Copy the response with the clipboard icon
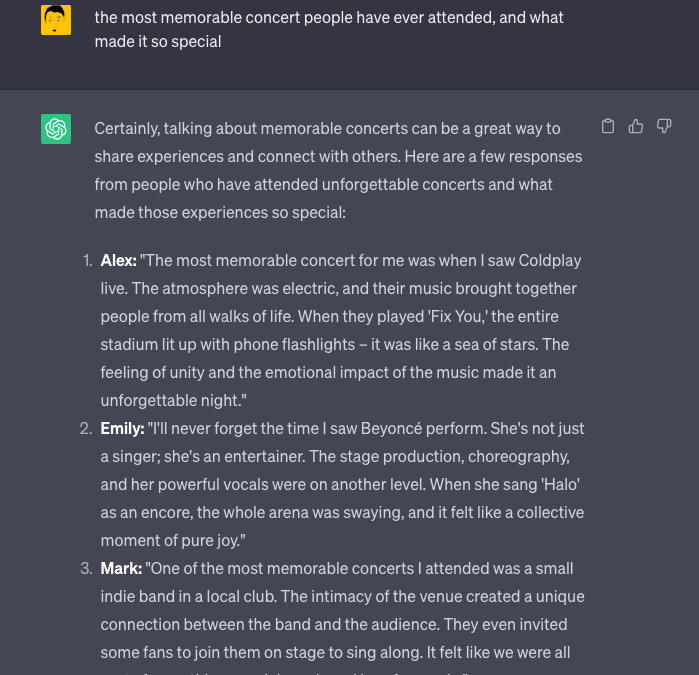Viewport: 699px width, 675px height. coord(608,126)
